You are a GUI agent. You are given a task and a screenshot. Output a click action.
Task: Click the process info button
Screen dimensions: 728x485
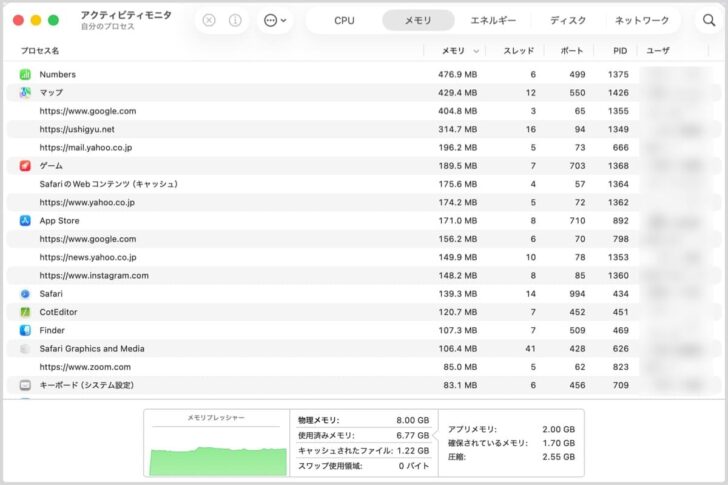[x=235, y=20]
